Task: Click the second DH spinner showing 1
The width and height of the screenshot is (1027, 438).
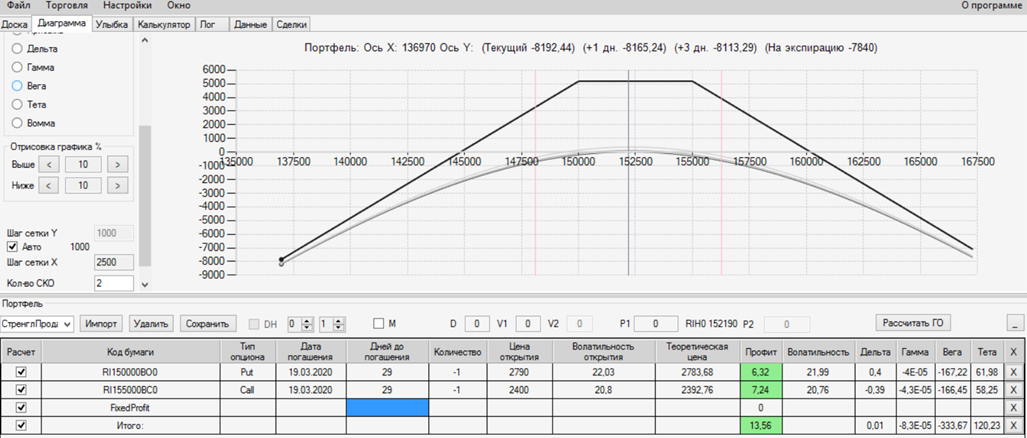Action: point(332,323)
